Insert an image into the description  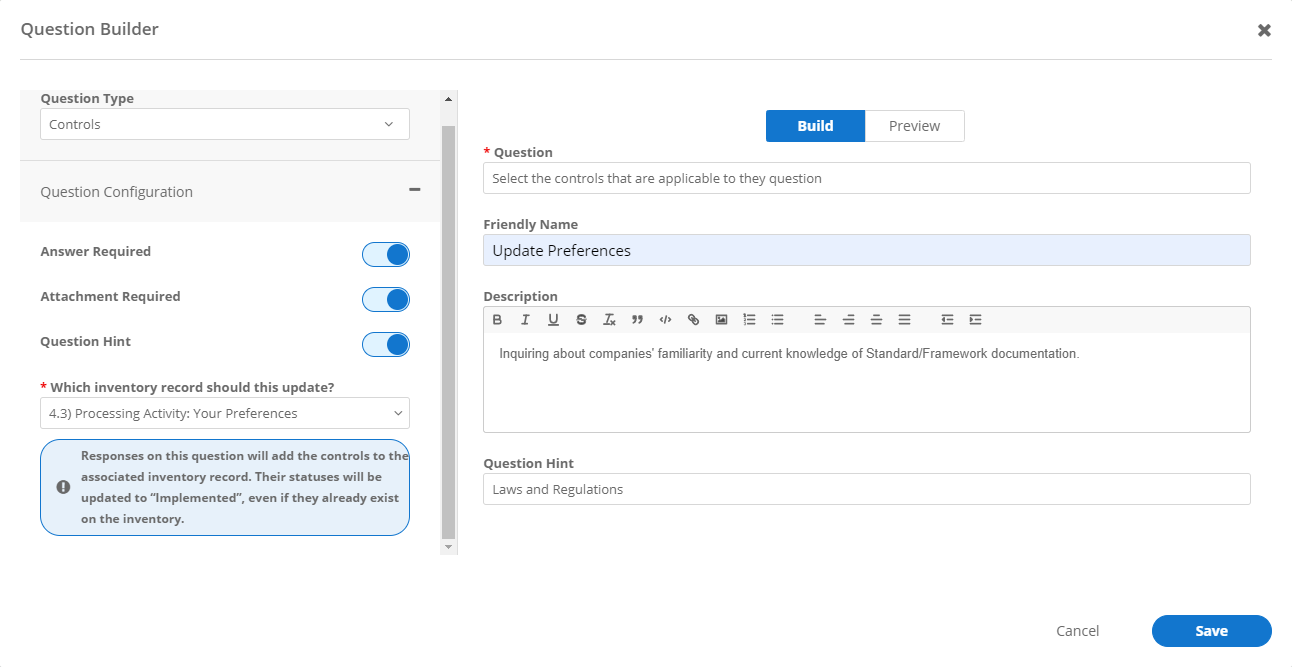pos(721,319)
